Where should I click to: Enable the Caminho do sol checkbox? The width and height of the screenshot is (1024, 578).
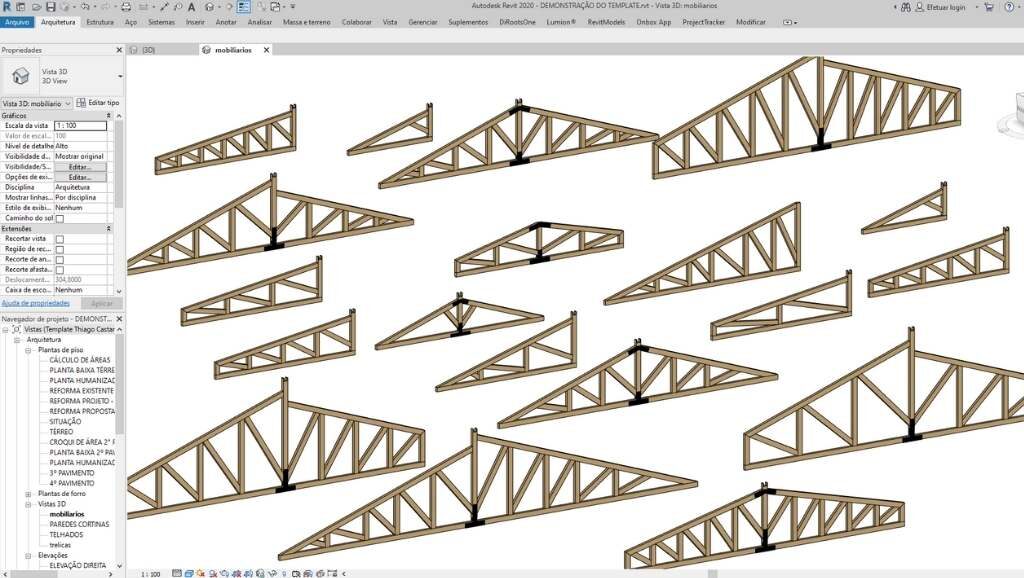pyautogui.click(x=59, y=218)
